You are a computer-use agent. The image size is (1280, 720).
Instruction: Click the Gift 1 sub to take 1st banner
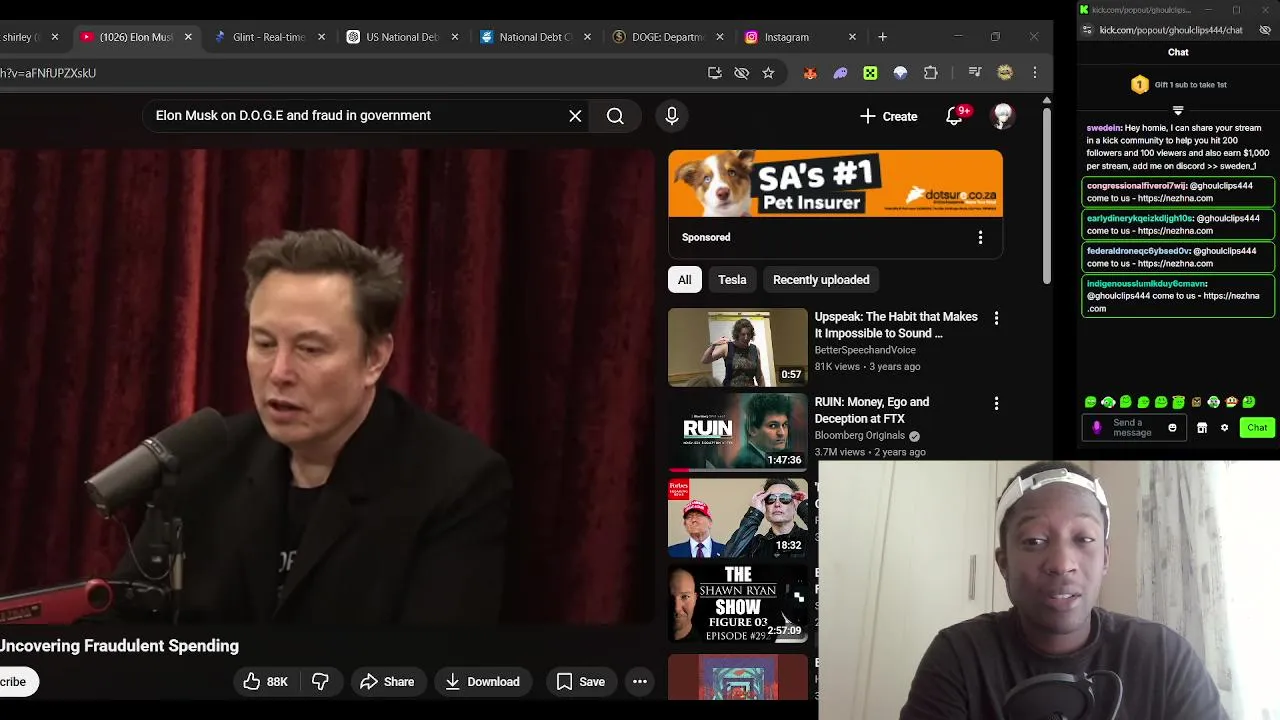pyautogui.click(x=1178, y=85)
